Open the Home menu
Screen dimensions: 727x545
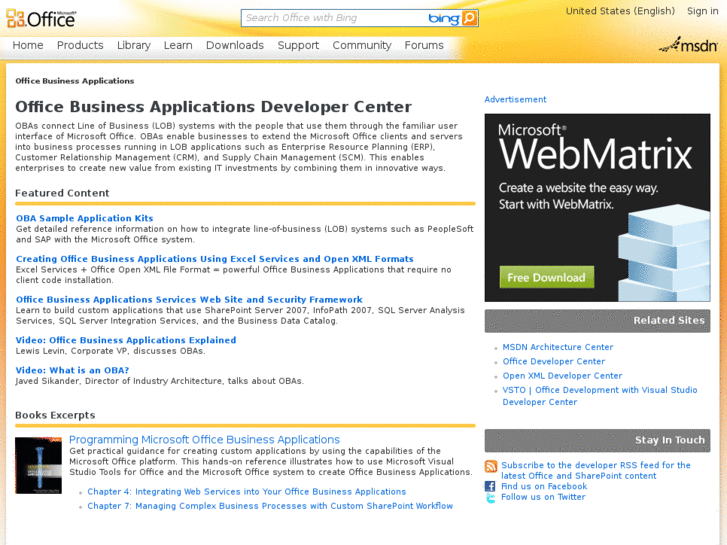pyautogui.click(x=28, y=45)
